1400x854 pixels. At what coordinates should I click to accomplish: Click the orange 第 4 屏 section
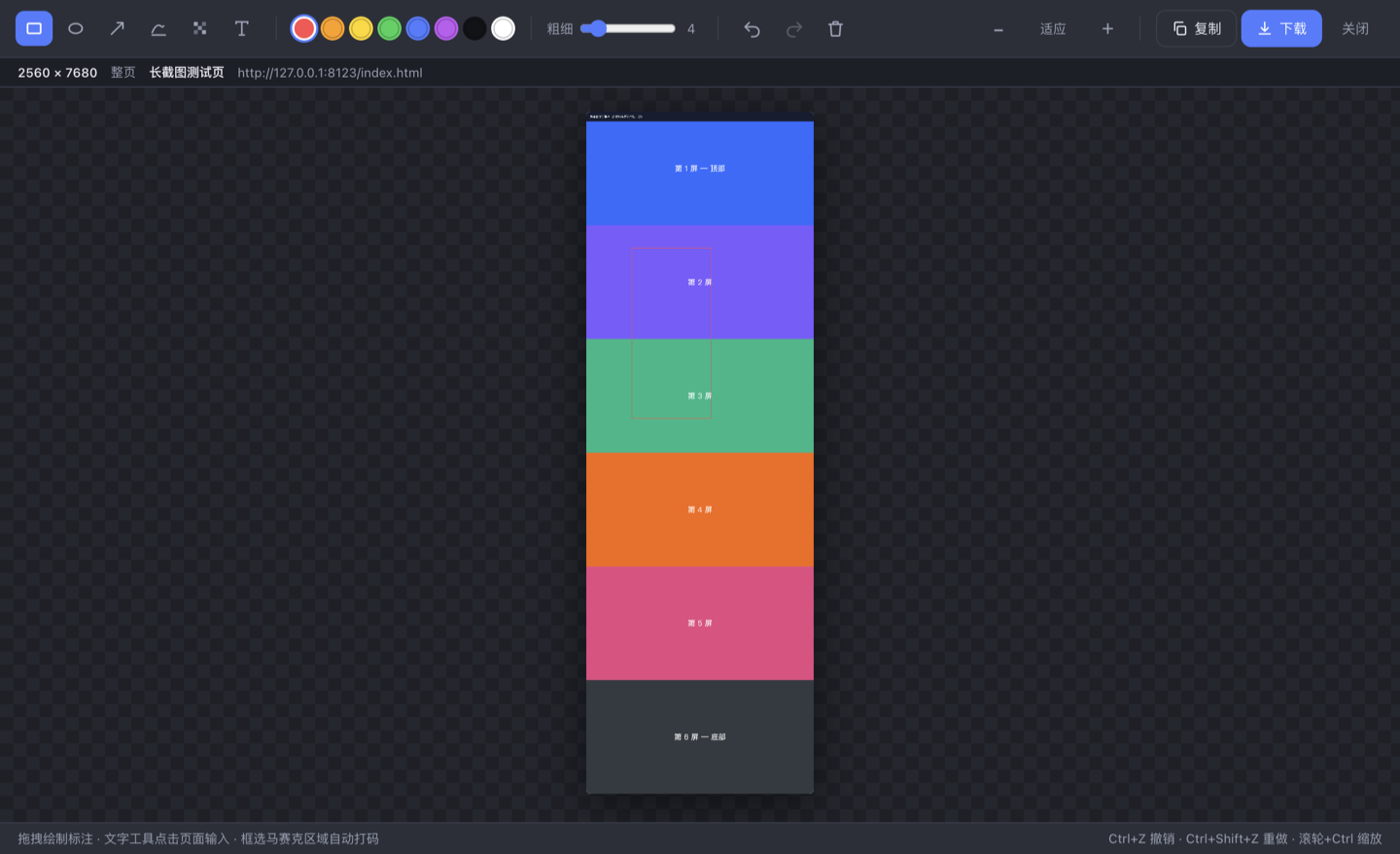(x=700, y=510)
